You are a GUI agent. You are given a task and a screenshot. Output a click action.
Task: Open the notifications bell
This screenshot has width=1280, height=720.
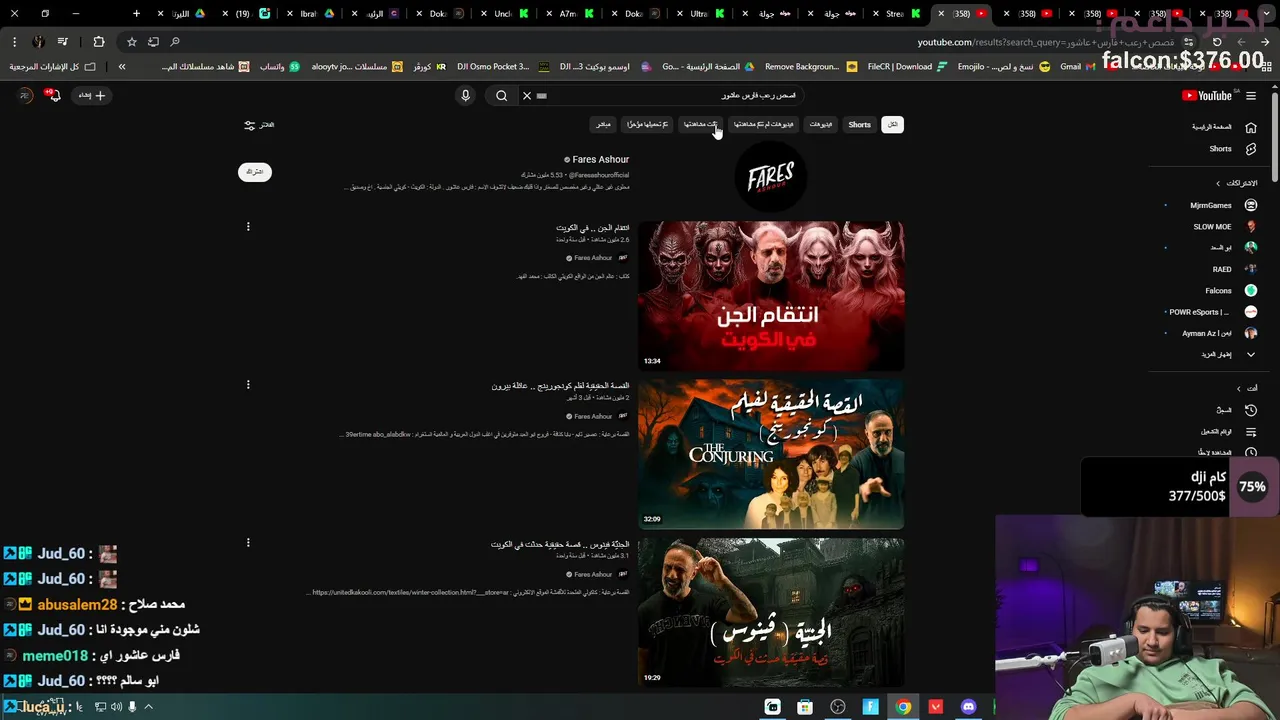(54, 95)
